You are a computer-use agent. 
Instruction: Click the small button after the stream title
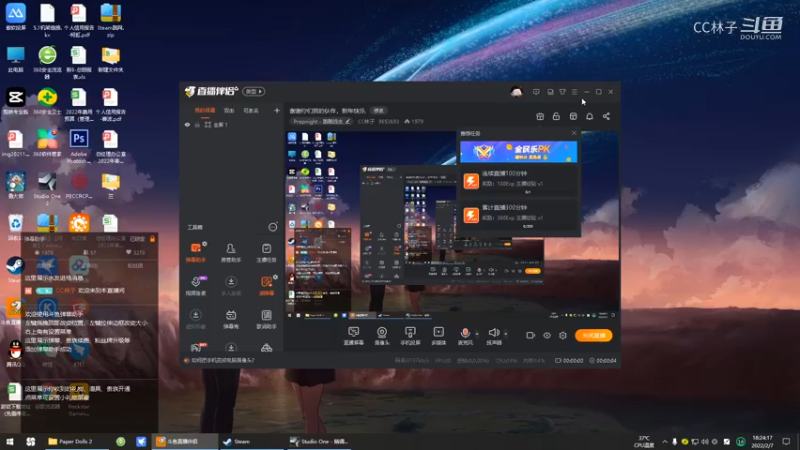click(378, 110)
